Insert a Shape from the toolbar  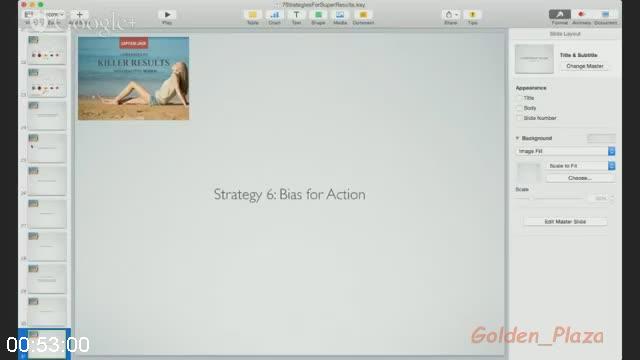click(x=318, y=15)
